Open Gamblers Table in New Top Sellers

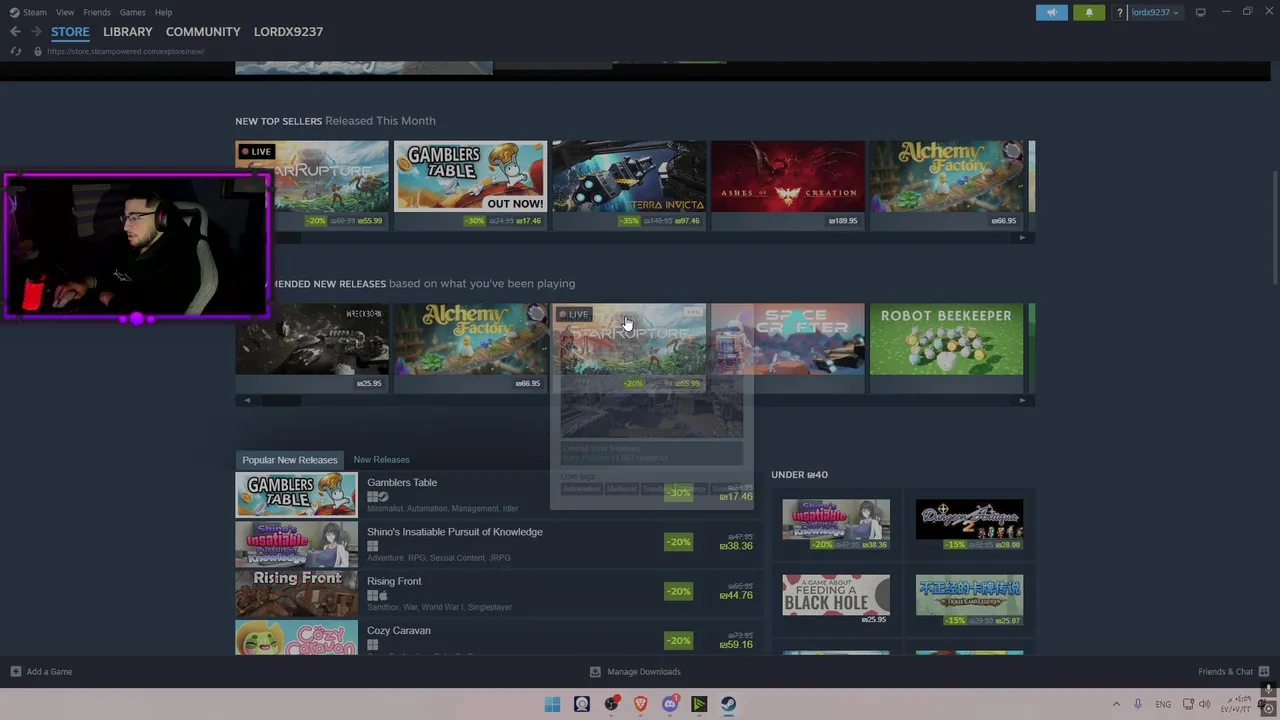pyautogui.click(x=470, y=185)
